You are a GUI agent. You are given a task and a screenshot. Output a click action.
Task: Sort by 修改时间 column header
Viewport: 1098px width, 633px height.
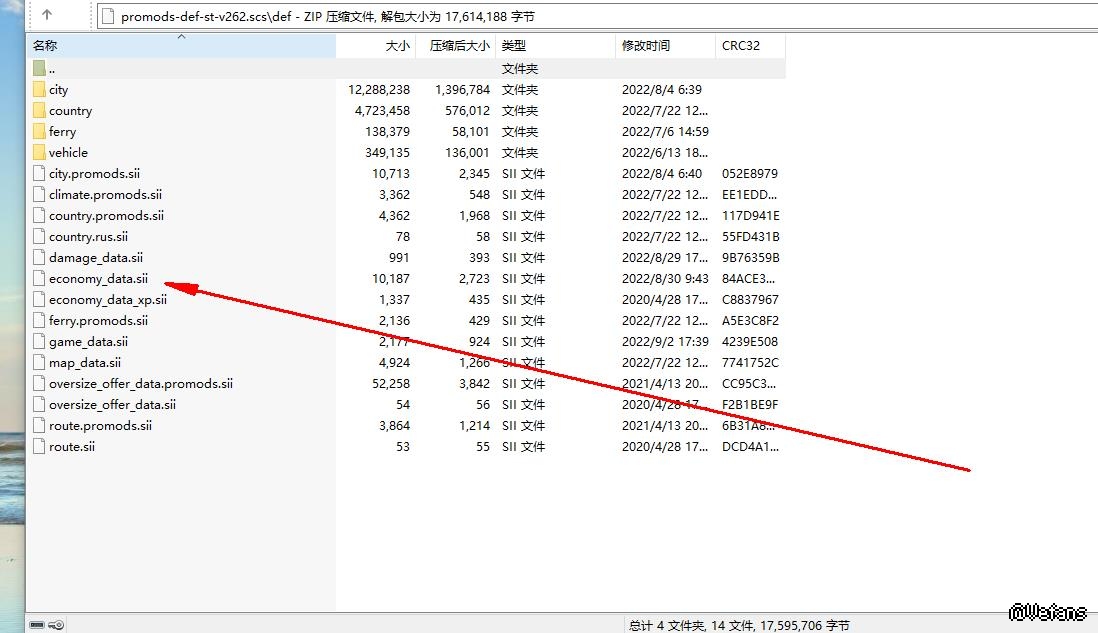646,46
